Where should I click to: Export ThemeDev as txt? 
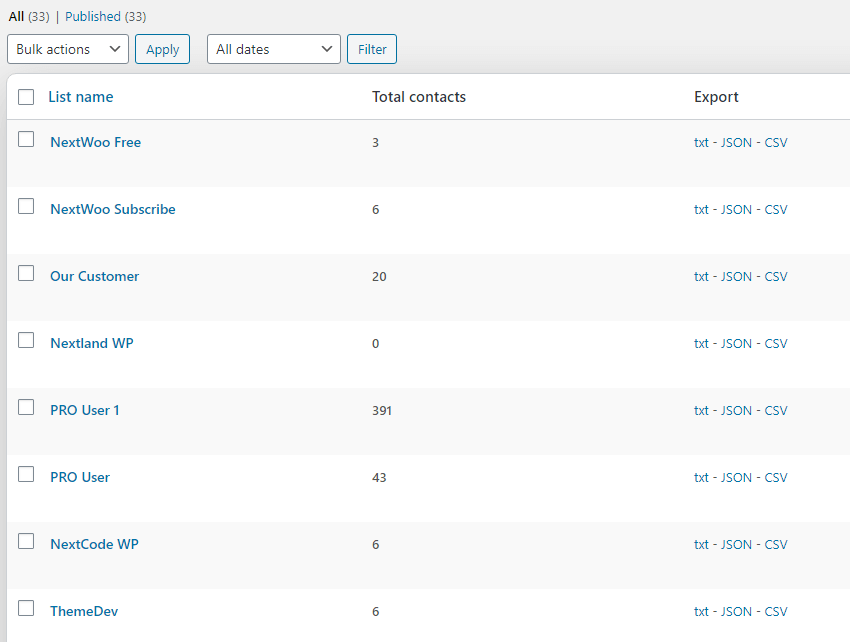[701, 612]
